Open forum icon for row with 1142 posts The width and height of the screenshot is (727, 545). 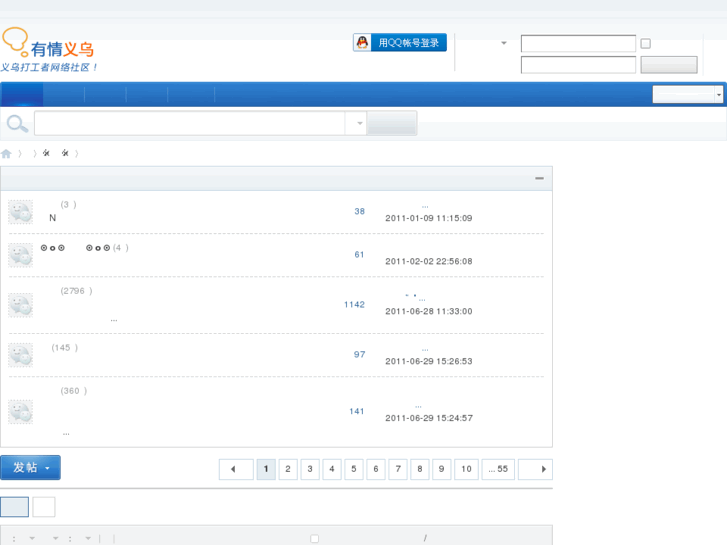coord(20,305)
